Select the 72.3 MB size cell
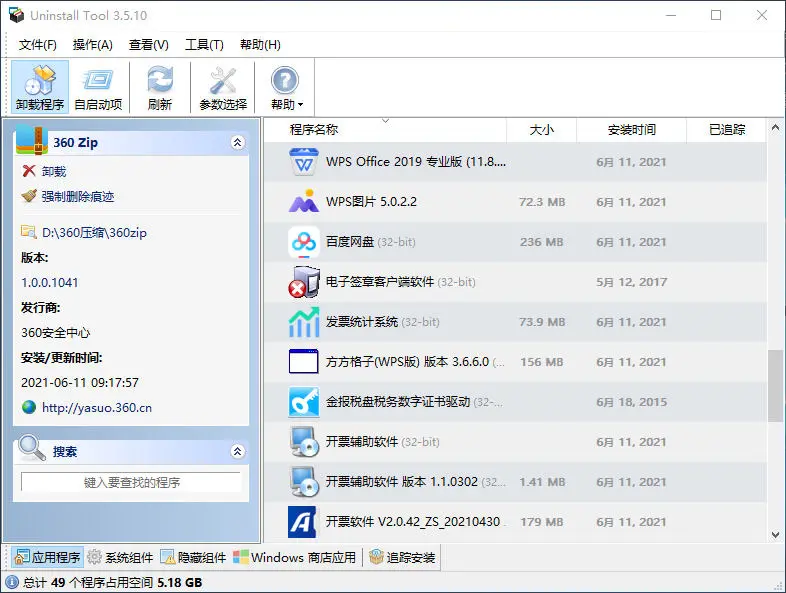The image size is (786, 593). (542, 202)
